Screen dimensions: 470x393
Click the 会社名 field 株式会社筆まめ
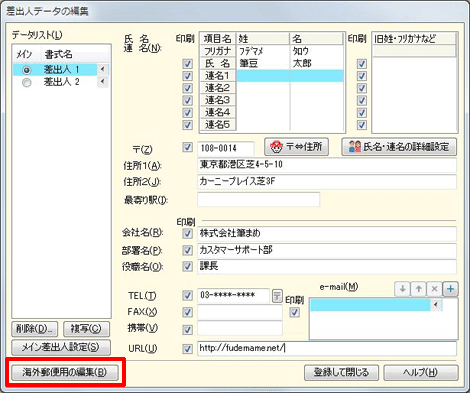click(327, 234)
